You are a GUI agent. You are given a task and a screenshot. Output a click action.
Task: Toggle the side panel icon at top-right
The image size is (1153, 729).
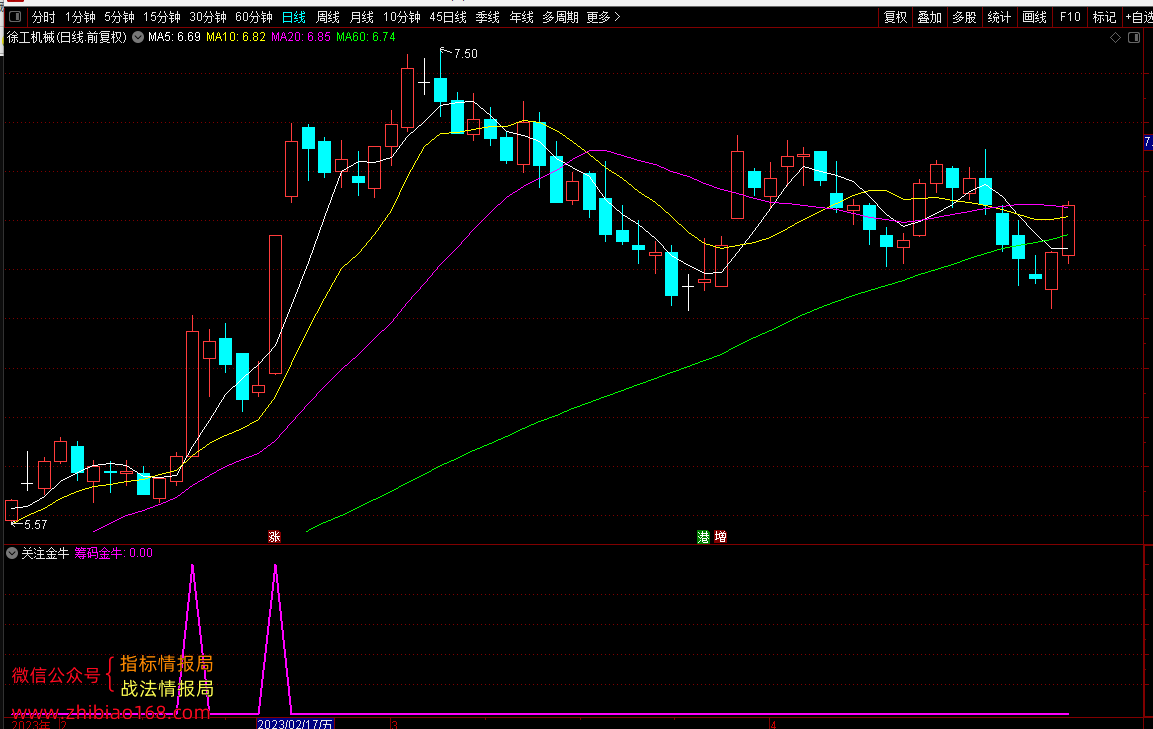(x=1134, y=38)
